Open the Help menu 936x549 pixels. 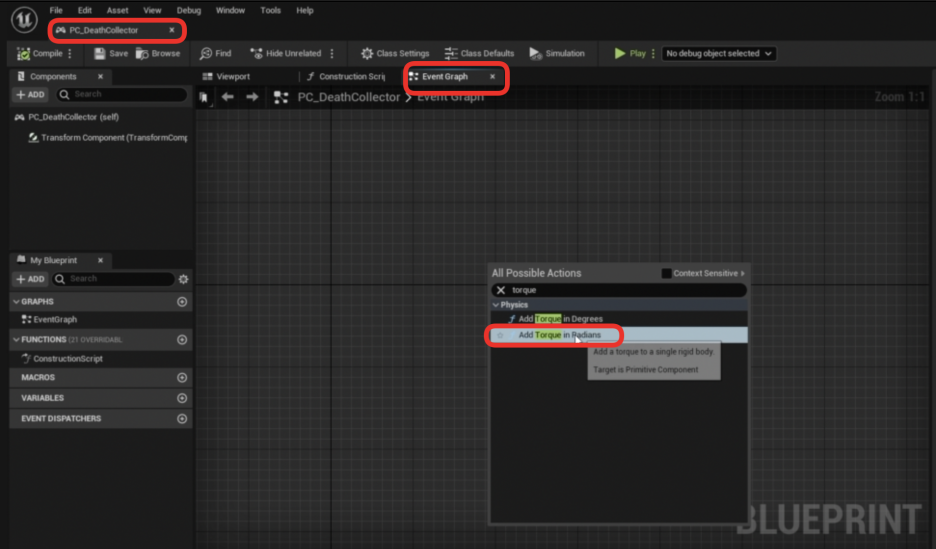305,10
